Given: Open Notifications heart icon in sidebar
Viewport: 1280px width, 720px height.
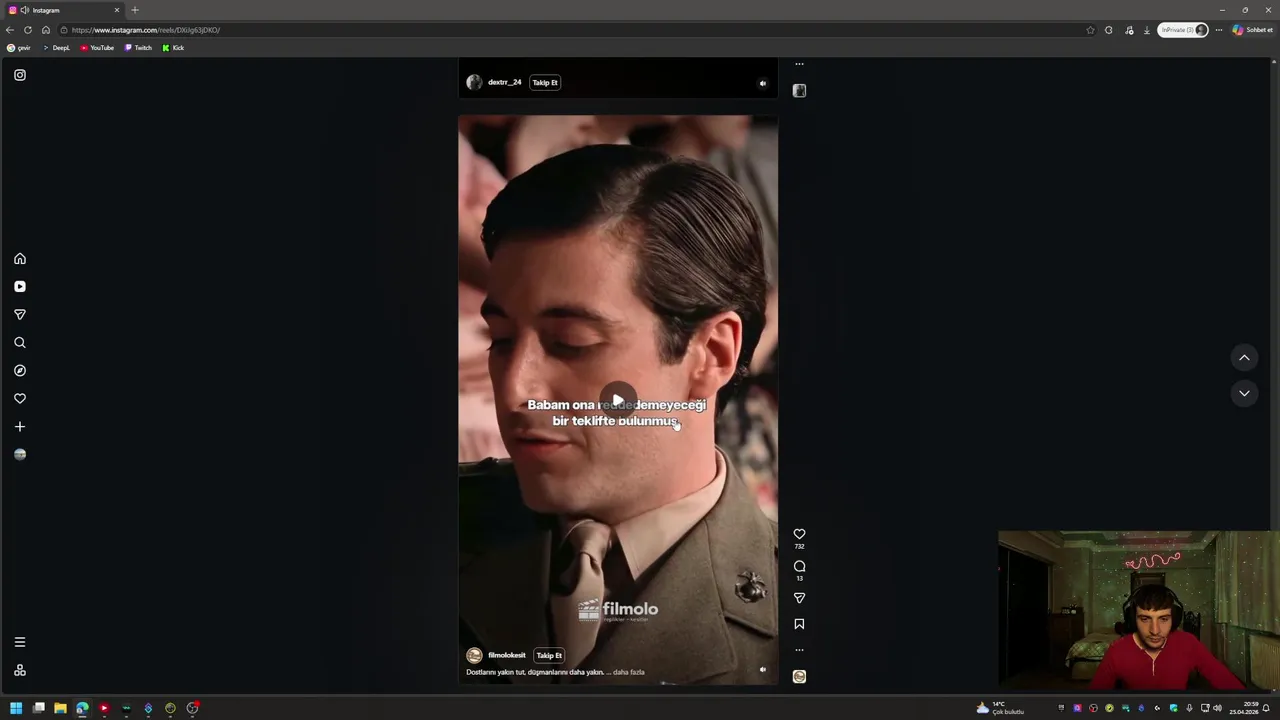Looking at the screenshot, I should [20, 399].
